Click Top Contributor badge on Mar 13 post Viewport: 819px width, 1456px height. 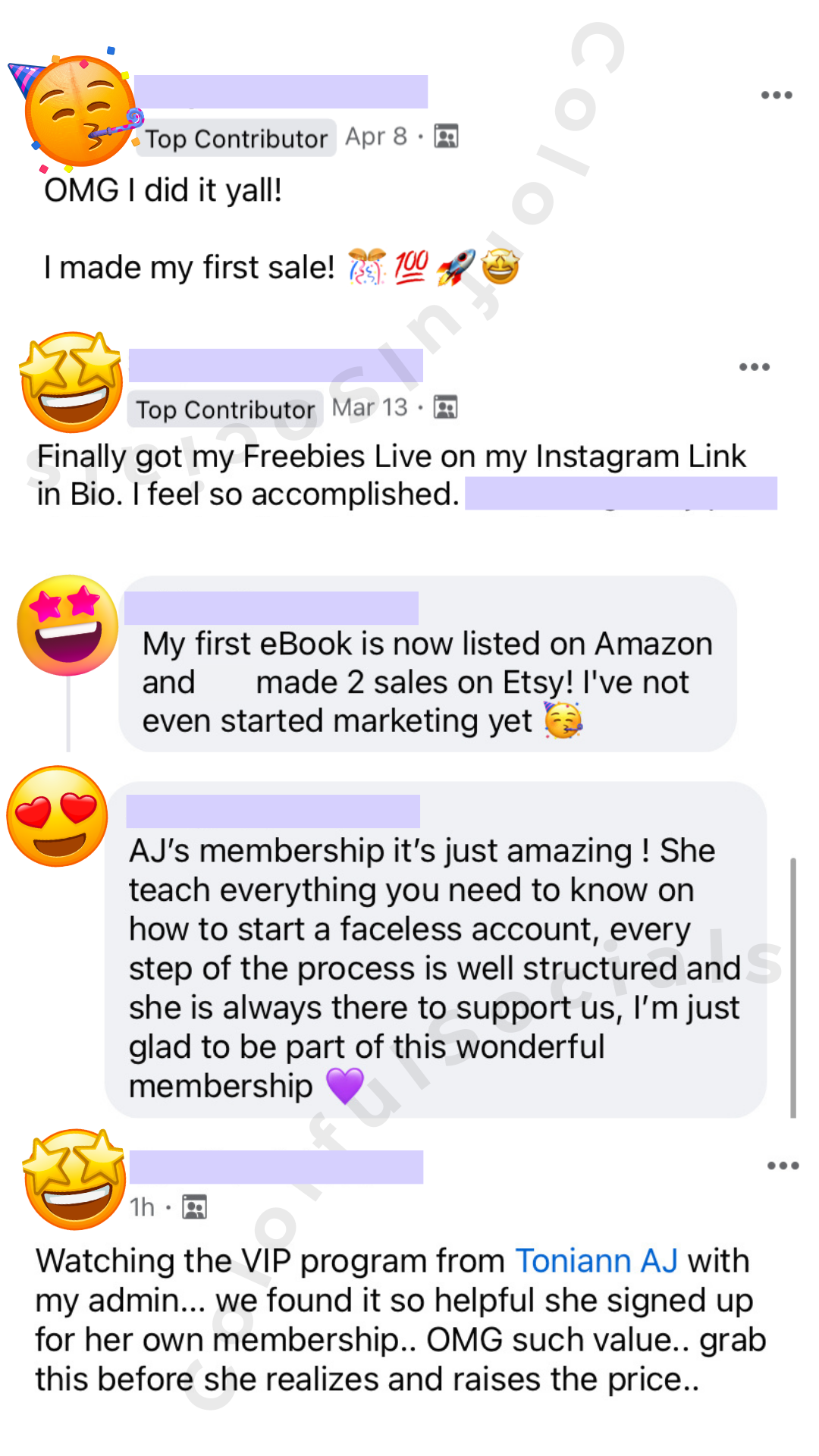pyautogui.click(x=225, y=409)
